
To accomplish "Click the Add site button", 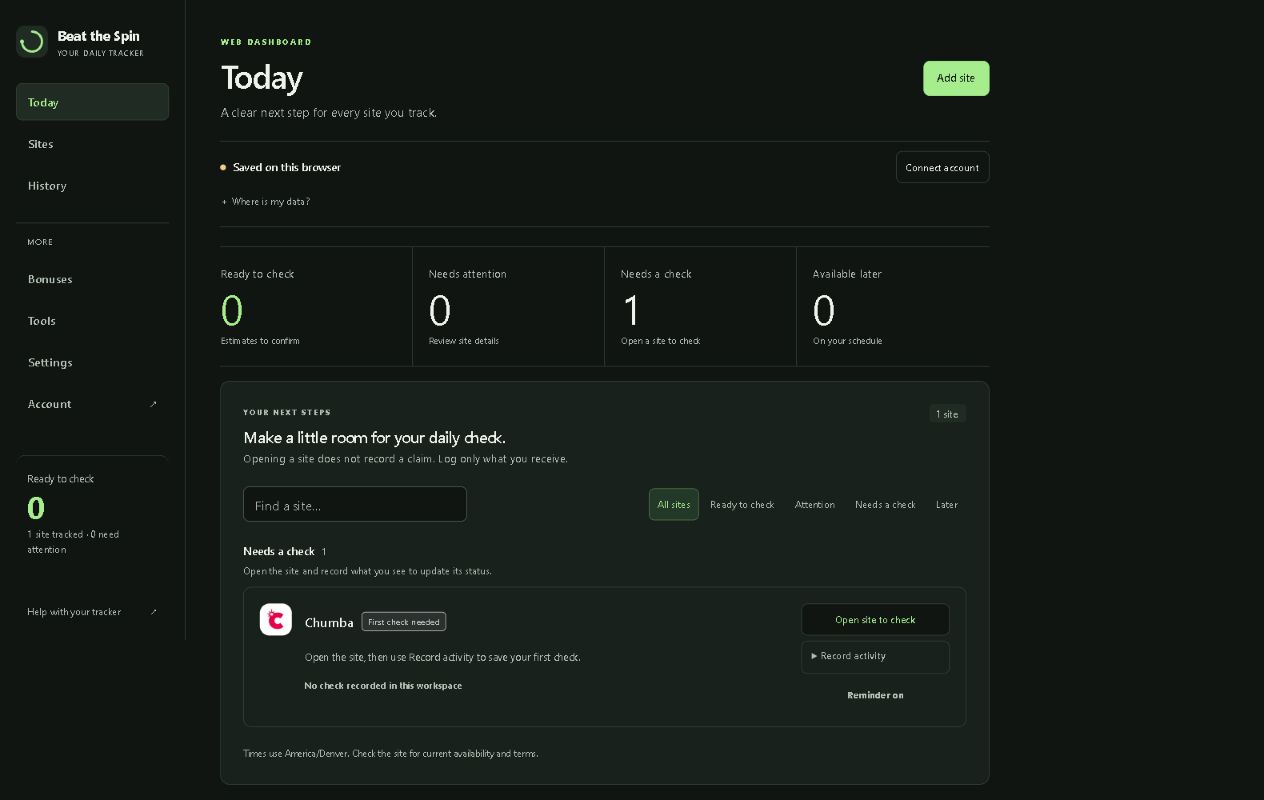I will (x=956, y=78).
